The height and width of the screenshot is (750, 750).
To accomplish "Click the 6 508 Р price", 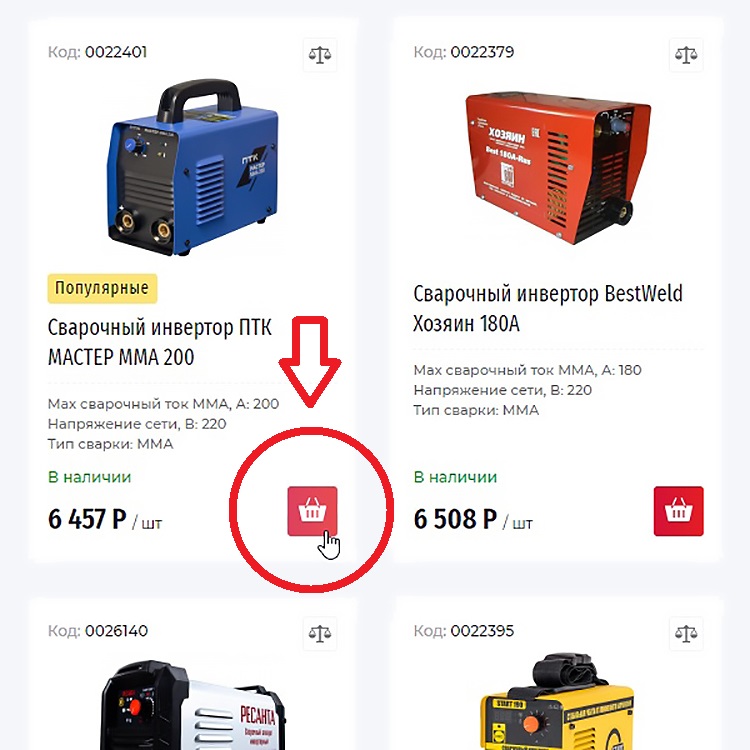I will [x=455, y=519].
